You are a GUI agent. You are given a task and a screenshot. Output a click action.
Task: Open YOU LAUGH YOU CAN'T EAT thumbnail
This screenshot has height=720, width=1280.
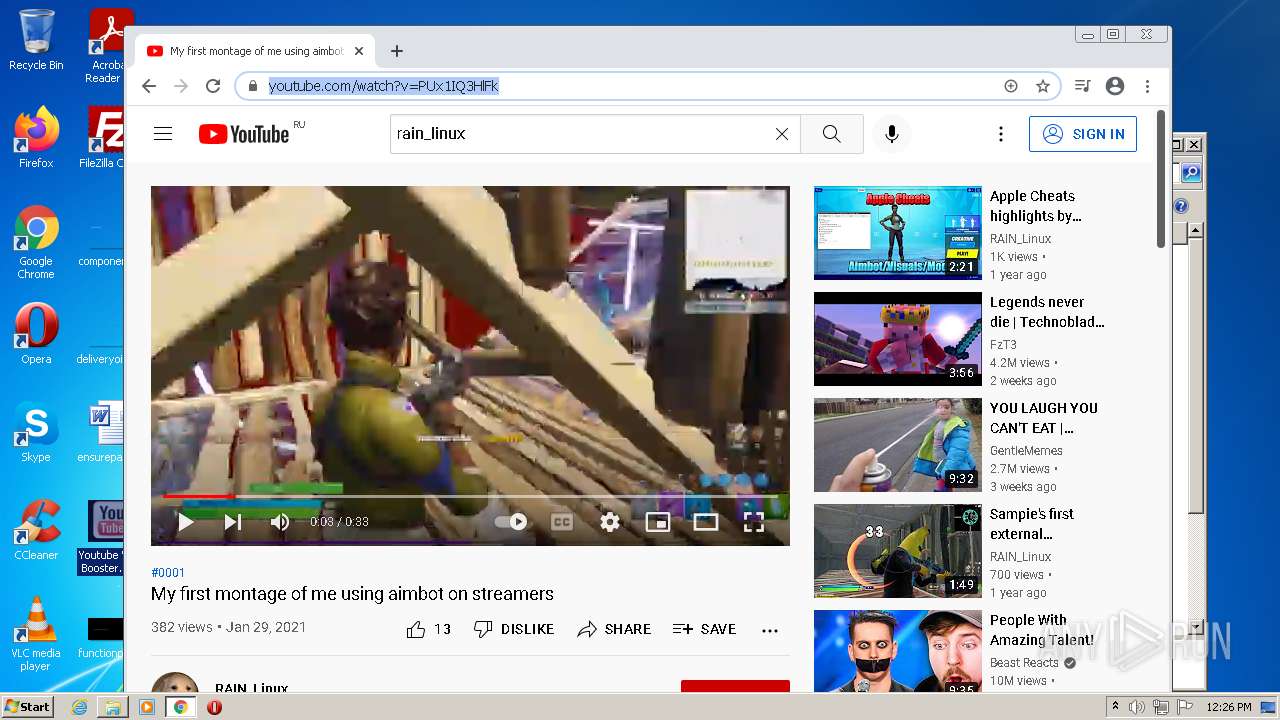click(898, 445)
